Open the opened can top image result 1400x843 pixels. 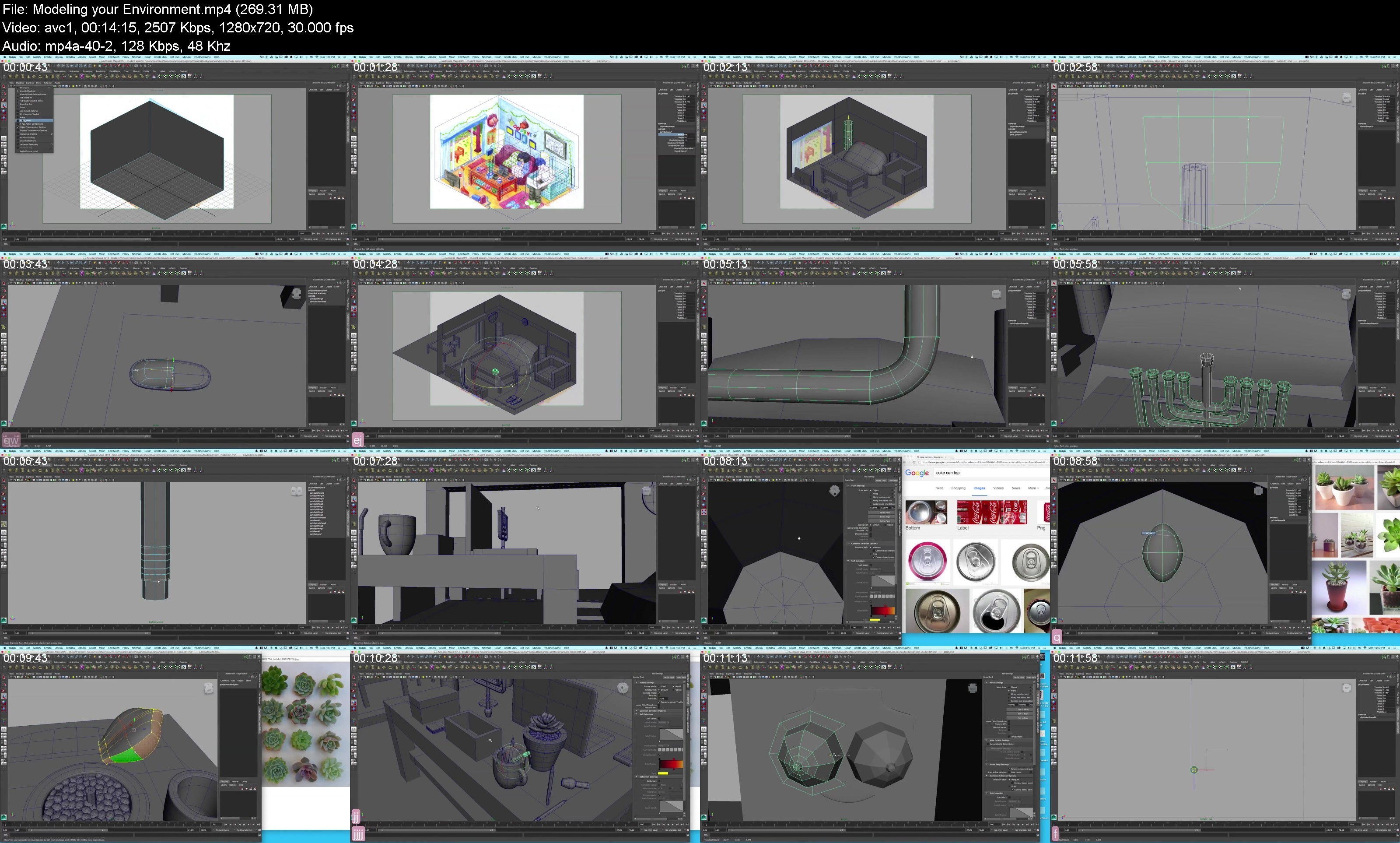[x=996, y=611]
